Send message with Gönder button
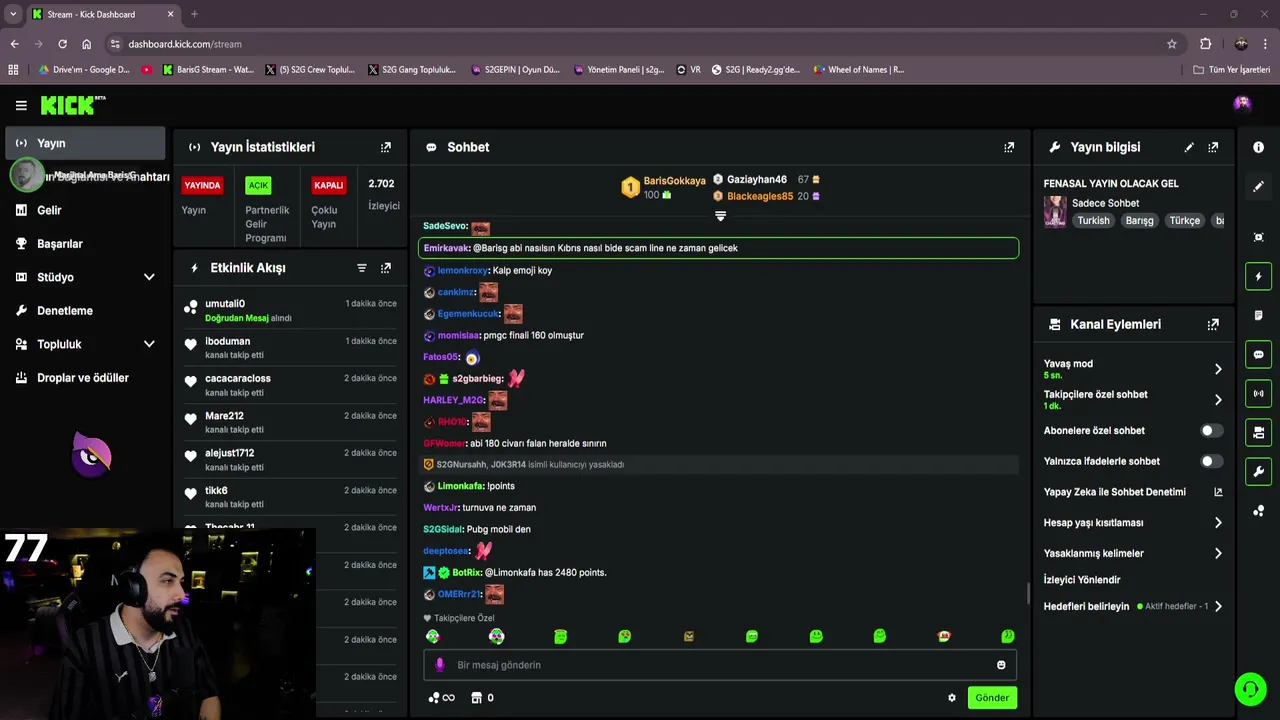Screen dimensions: 1280x720 [992, 698]
